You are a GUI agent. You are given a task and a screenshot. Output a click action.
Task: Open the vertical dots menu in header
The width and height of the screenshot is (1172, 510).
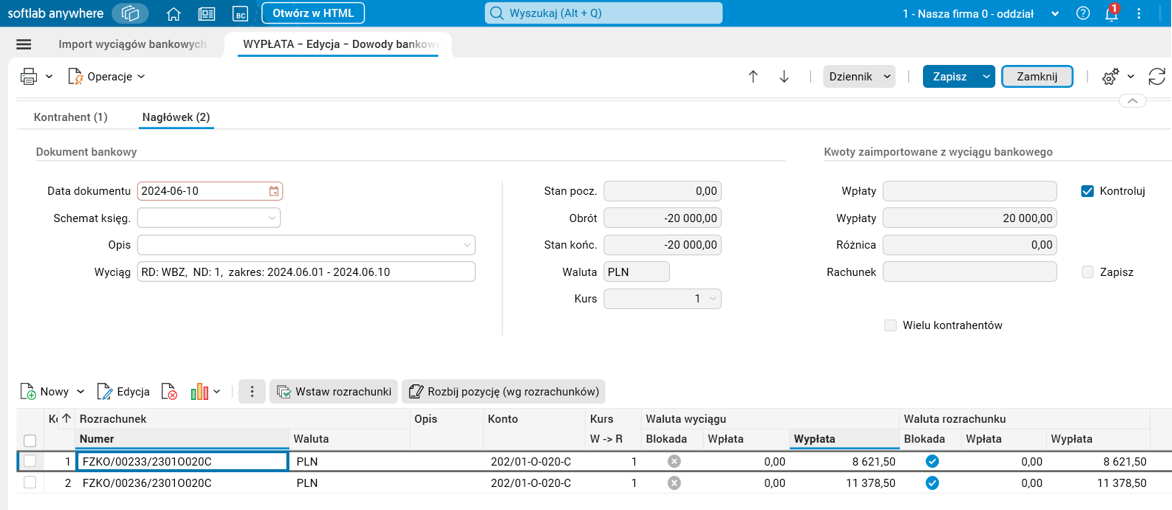1139,13
